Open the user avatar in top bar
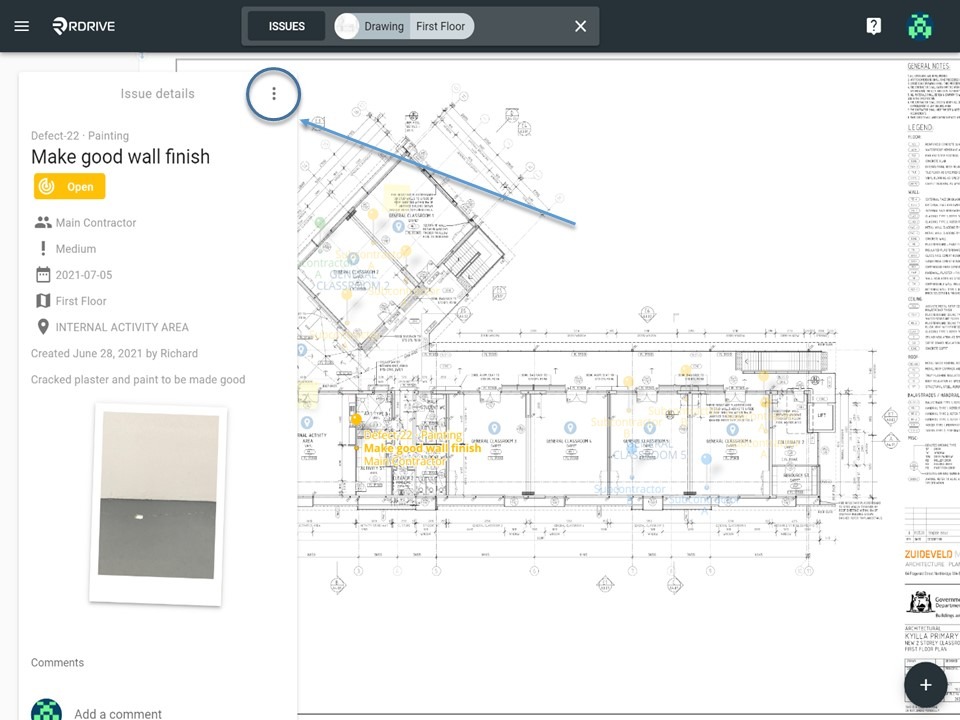The width and height of the screenshot is (960, 720). click(920, 26)
